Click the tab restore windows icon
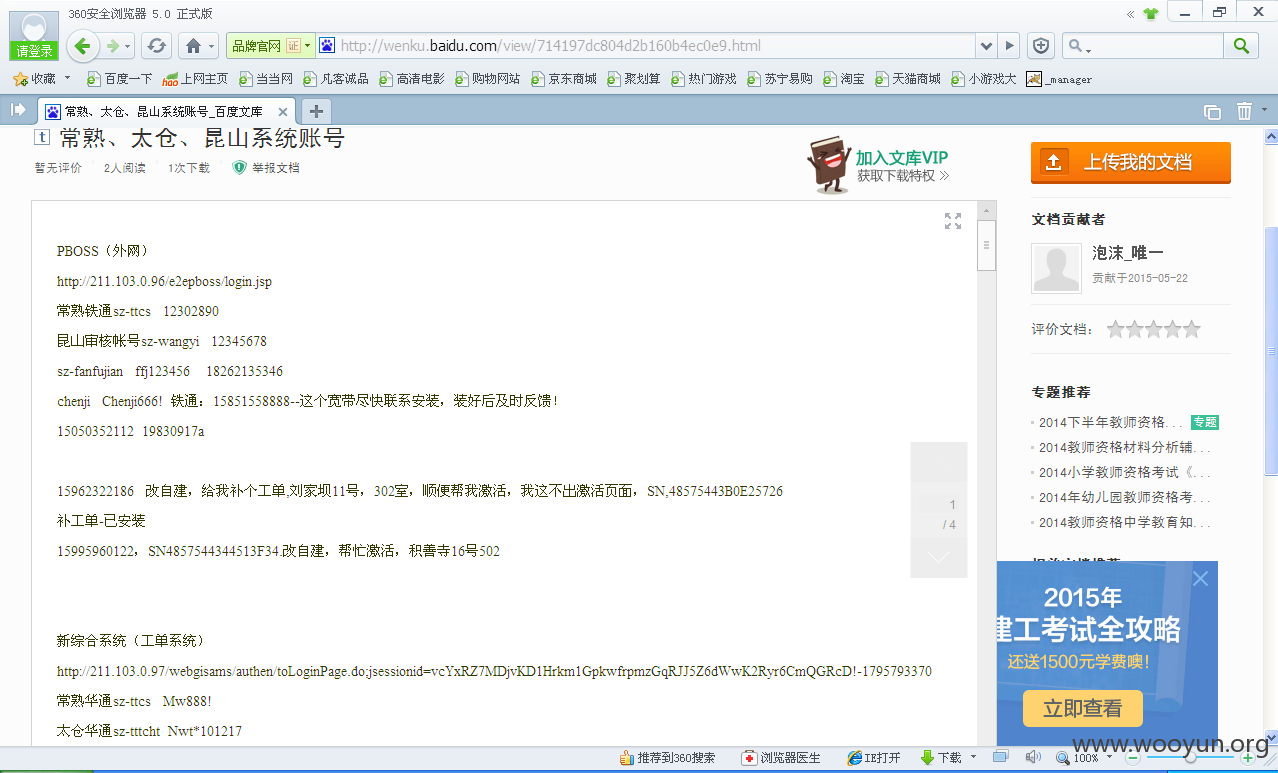Screen dimensions: 1278x773 tap(1212, 111)
